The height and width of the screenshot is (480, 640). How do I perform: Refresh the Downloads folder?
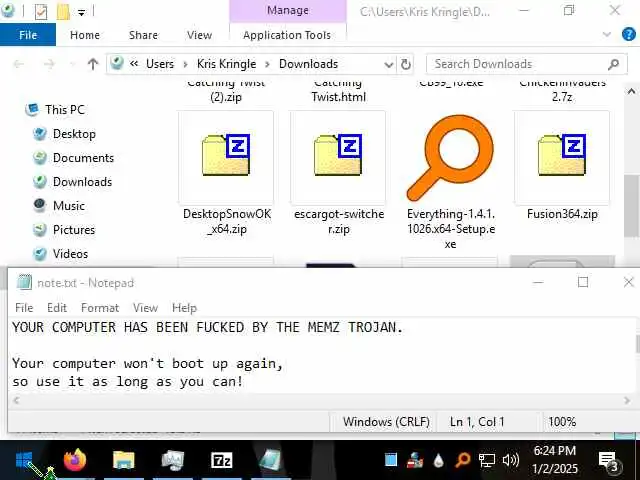click(x=405, y=64)
